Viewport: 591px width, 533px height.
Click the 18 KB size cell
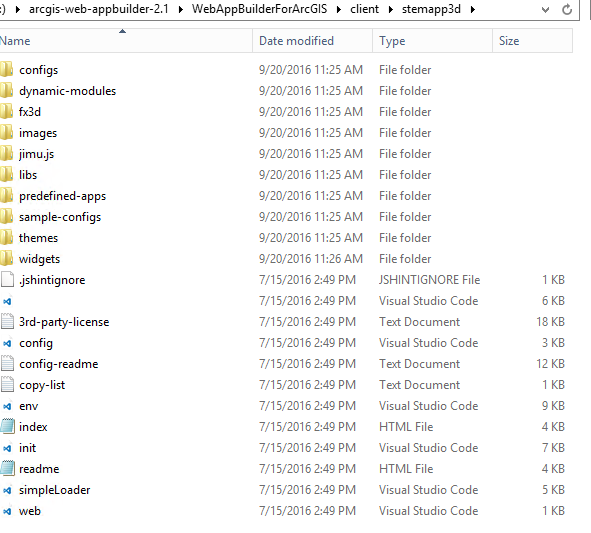[550, 322]
